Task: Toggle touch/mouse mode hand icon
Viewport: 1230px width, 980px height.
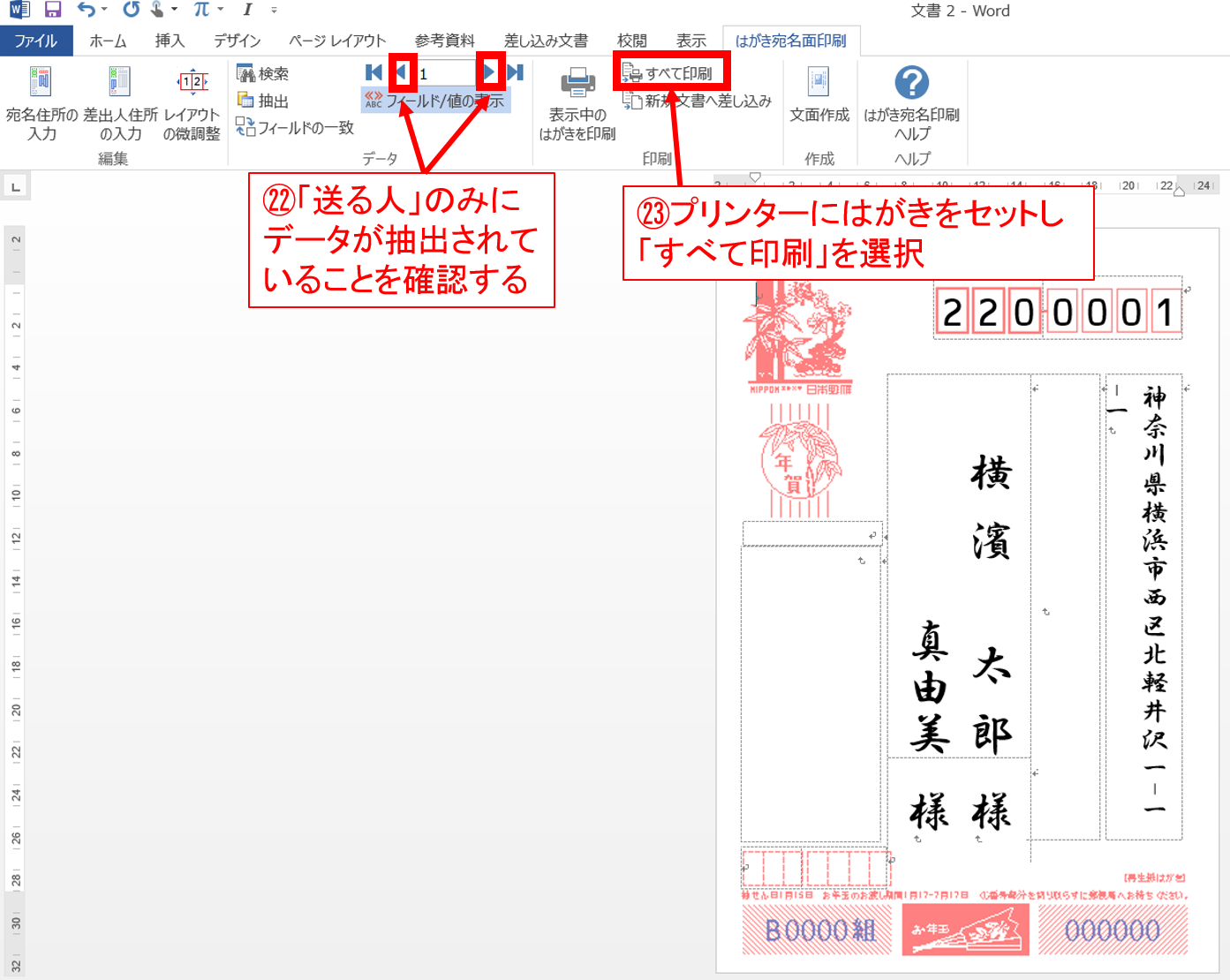Action: (x=157, y=11)
